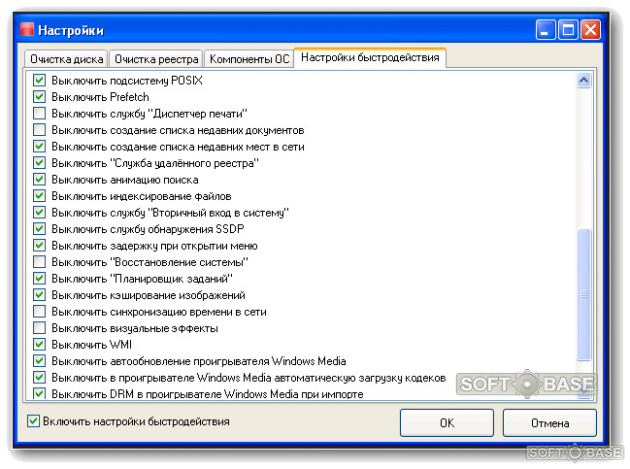Click the red app icon in title bar

pos(28,31)
